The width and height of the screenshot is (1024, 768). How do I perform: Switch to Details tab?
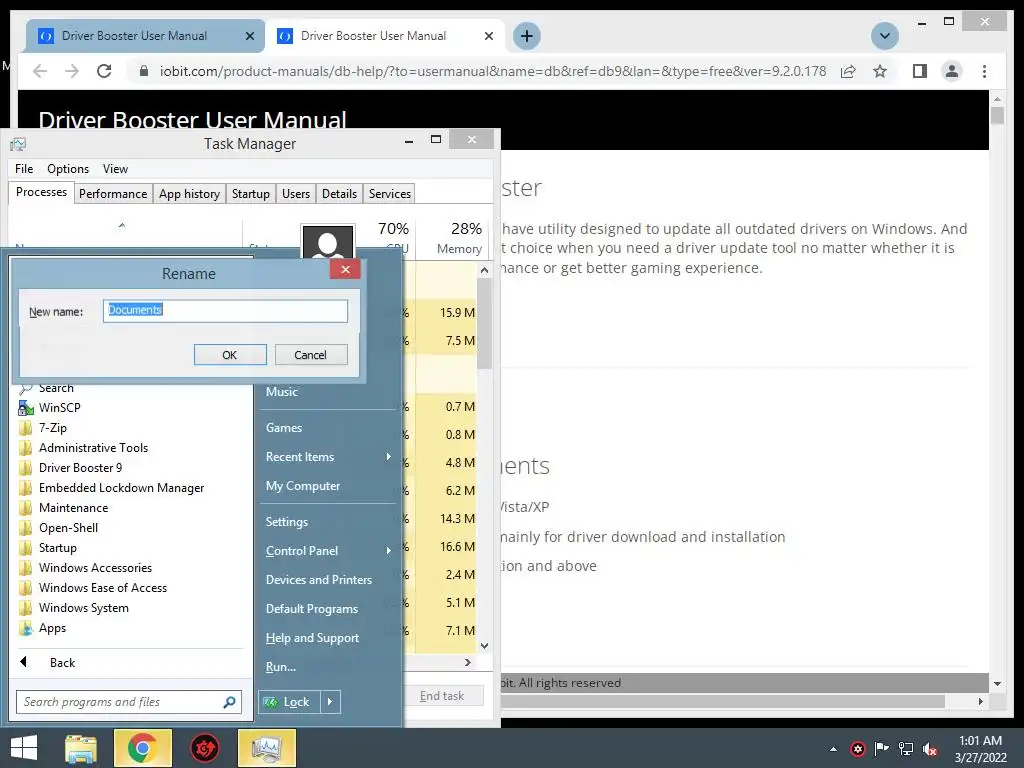tap(340, 194)
